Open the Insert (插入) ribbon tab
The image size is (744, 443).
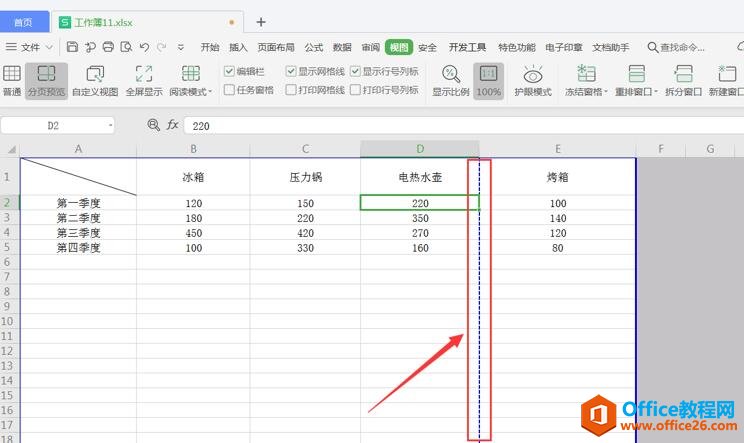pyautogui.click(x=238, y=47)
